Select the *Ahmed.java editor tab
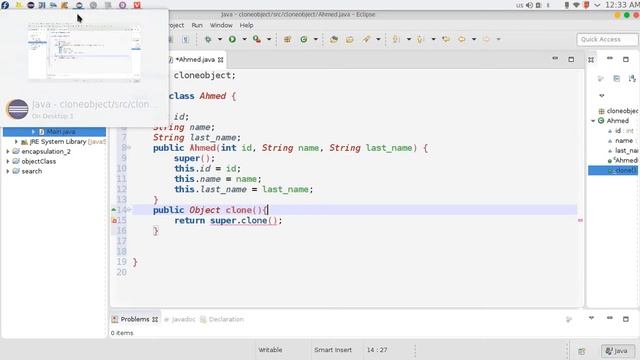 (195, 60)
